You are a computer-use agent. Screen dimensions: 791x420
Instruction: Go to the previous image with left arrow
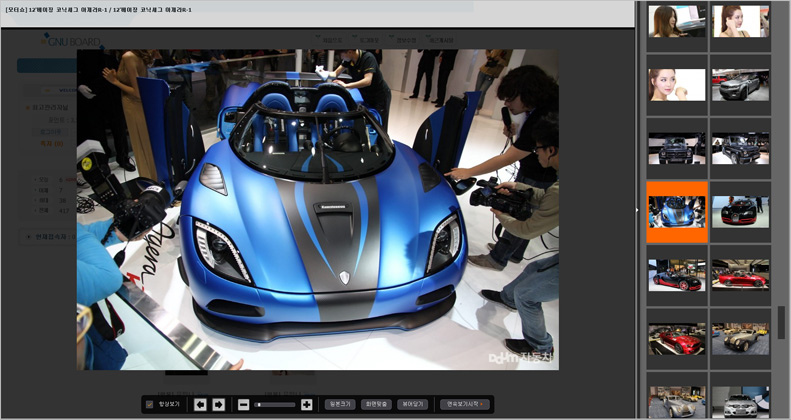[200, 404]
